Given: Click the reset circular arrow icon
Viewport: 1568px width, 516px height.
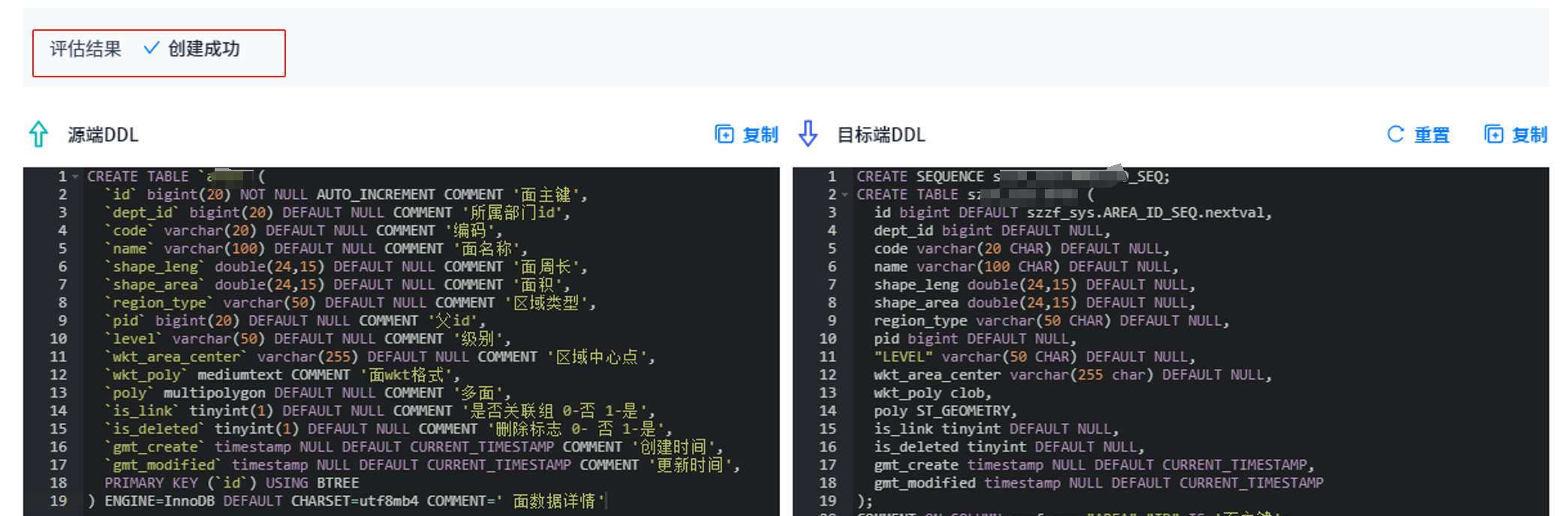Looking at the screenshot, I should [x=1395, y=134].
